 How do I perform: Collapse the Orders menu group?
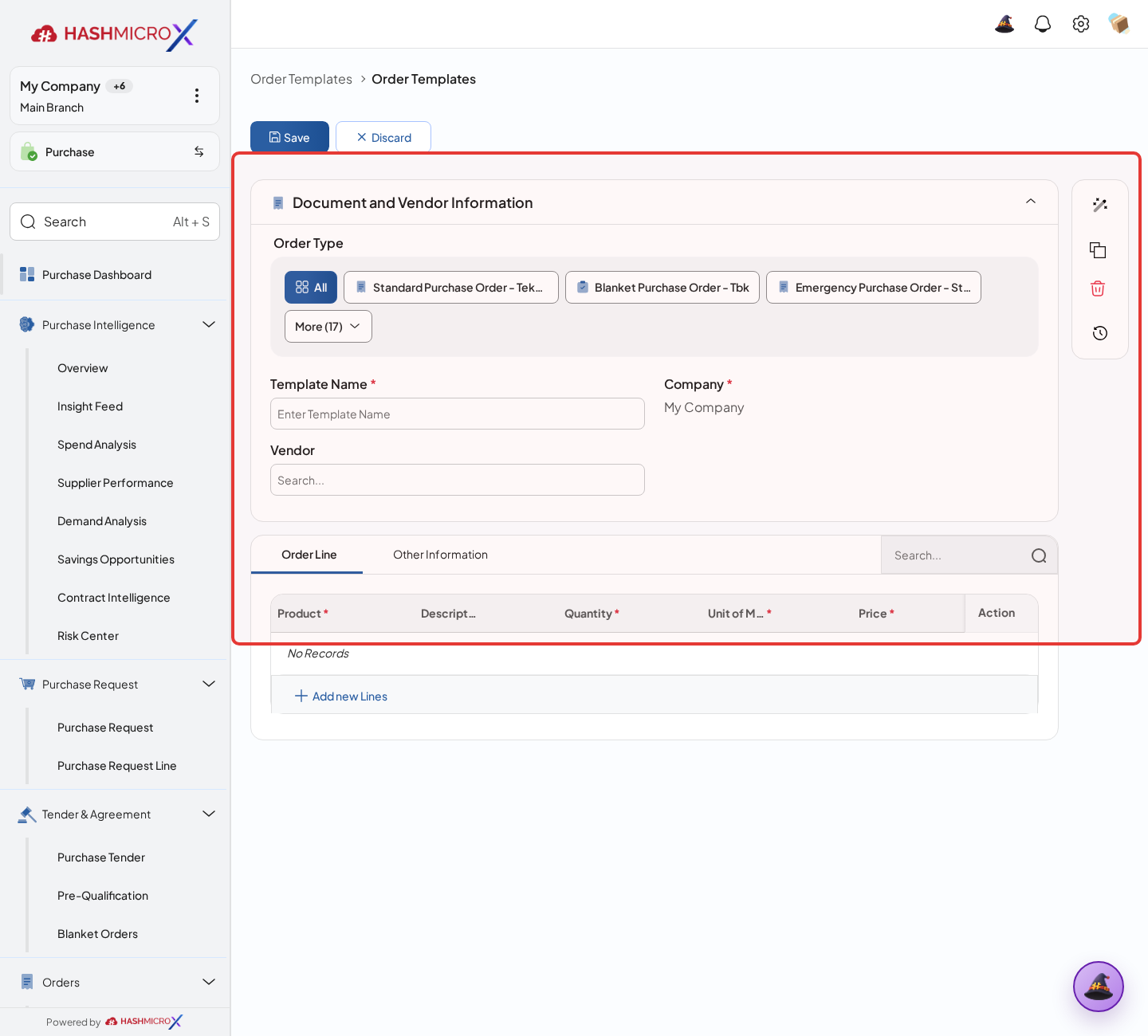pyautogui.click(x=209, y=982)
